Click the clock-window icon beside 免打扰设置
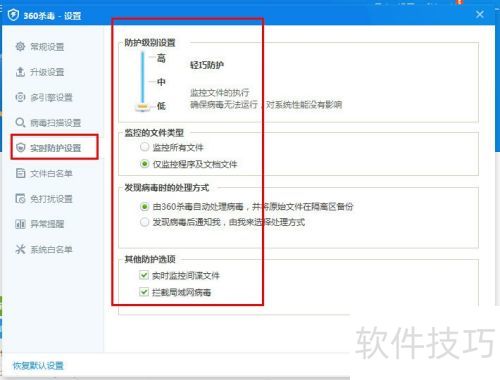 [x=20, y=198]
